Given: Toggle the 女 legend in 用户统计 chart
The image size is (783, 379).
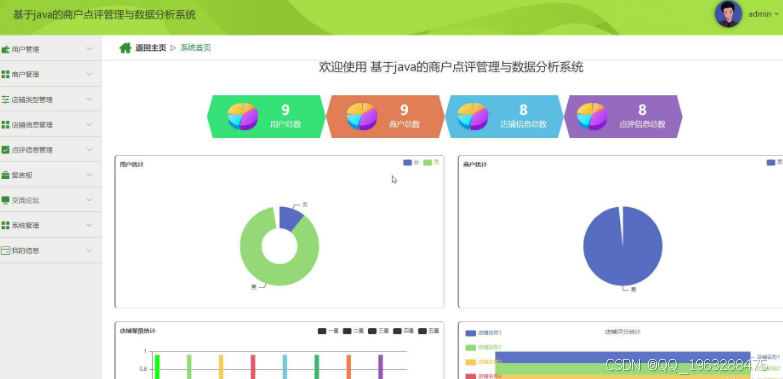Looking at the screenshot, I should (411, 163).
